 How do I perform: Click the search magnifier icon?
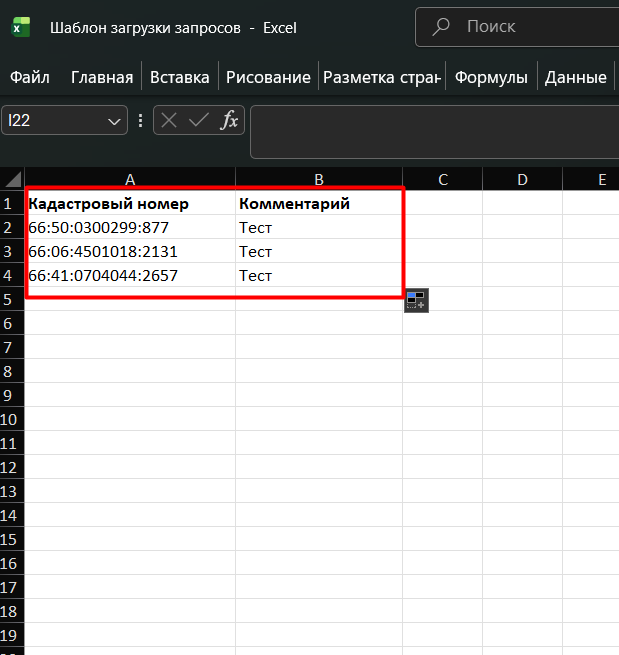pos(441,27)
